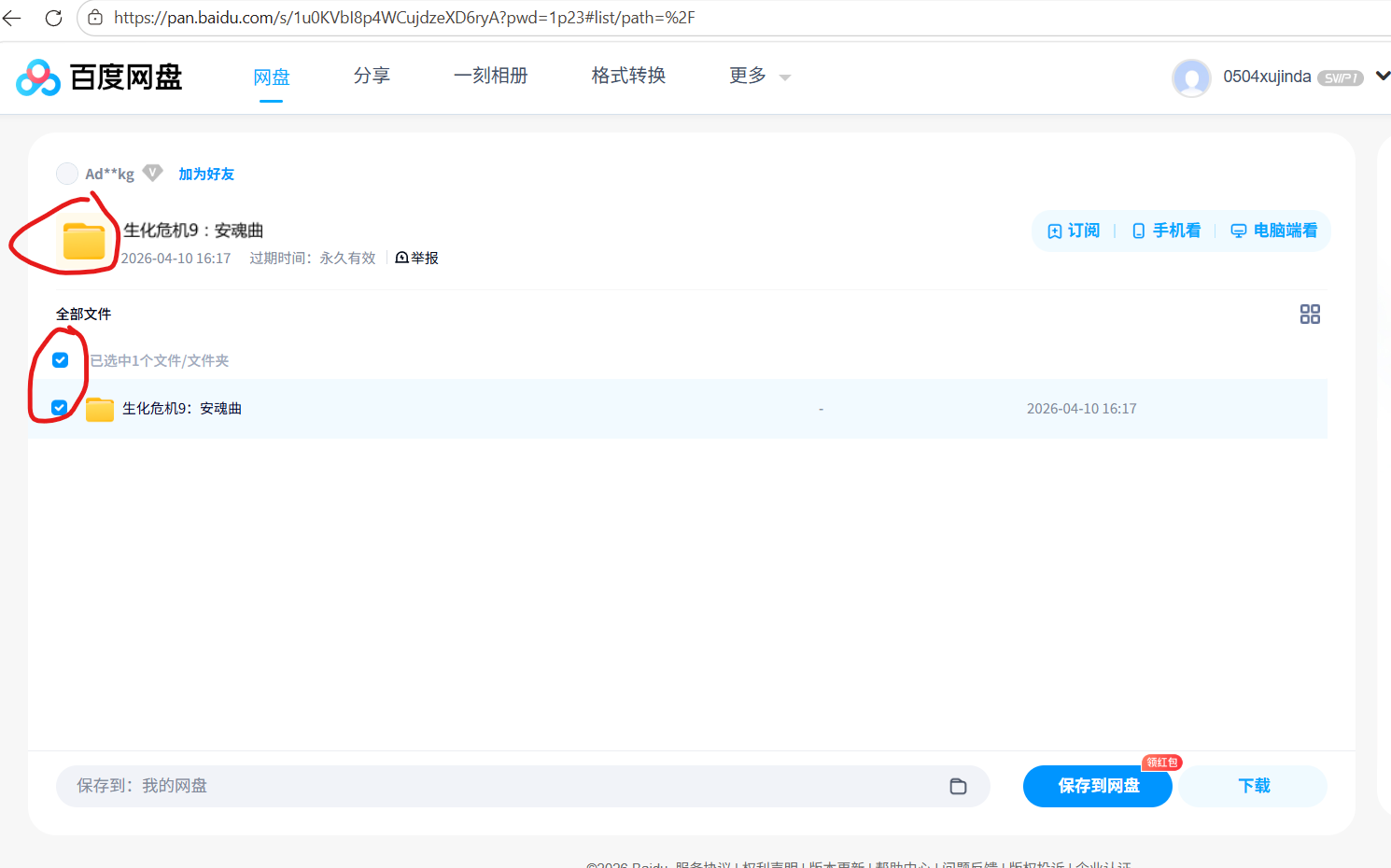Screen dimensions: 1391x868
Task: Click the 领红包 badge
Action: point(1162,763)
